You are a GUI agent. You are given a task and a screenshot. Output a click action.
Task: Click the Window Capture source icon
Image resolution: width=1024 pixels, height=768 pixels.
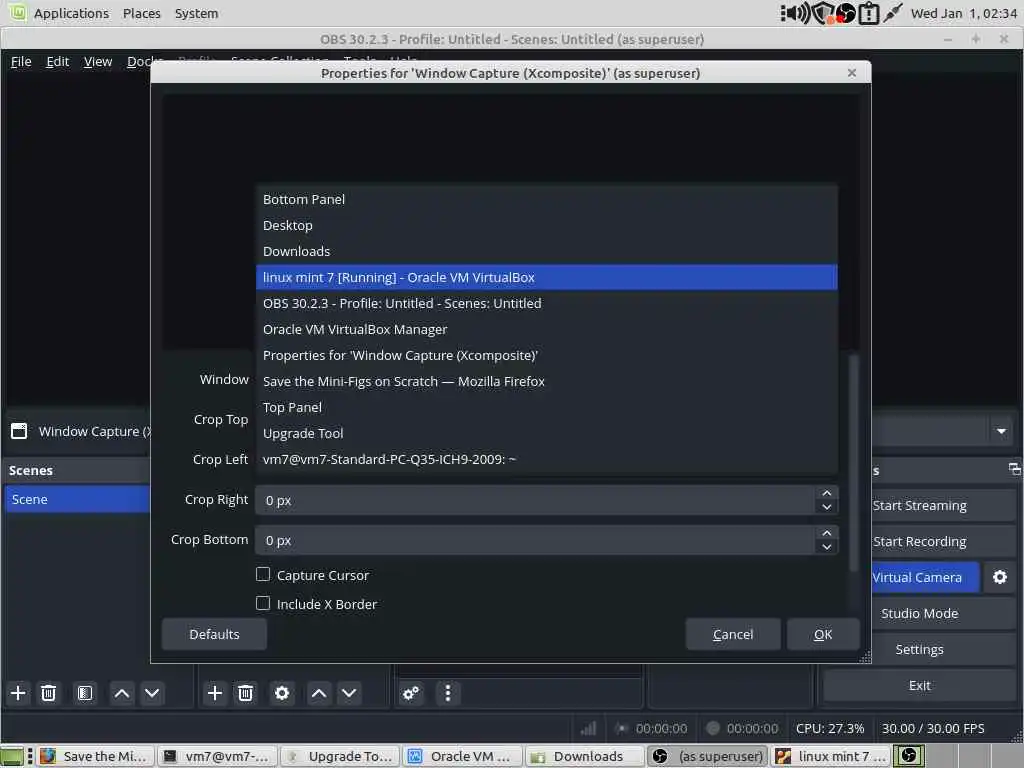click(19, 431)
